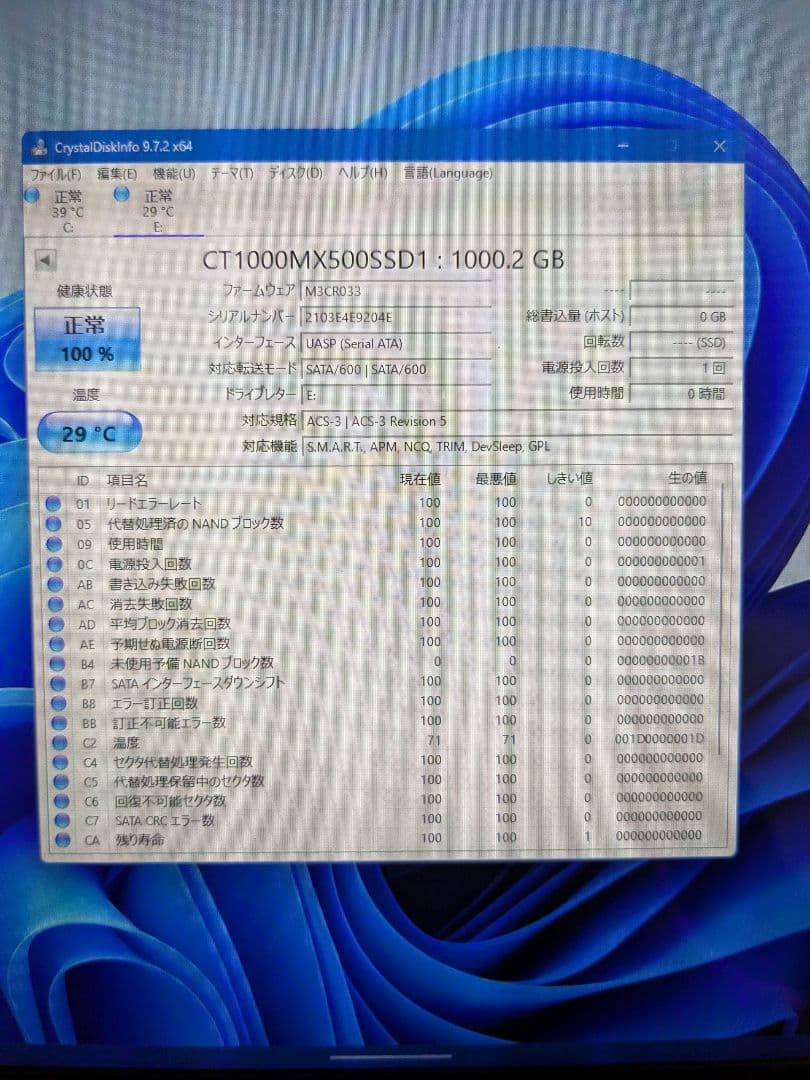This screenshot has width=810, height=1080.
Task: Click the 正常 100% health status box
Action: tap(88, 339)
